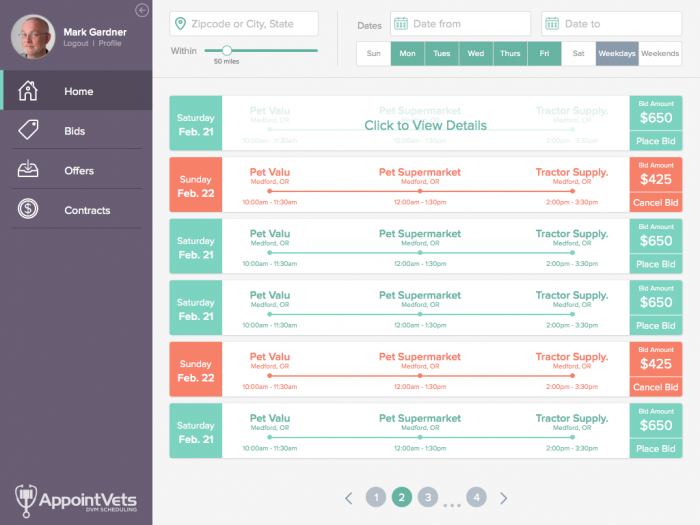Click the Home house icon
700x525 pixels.
pos(28,91)
